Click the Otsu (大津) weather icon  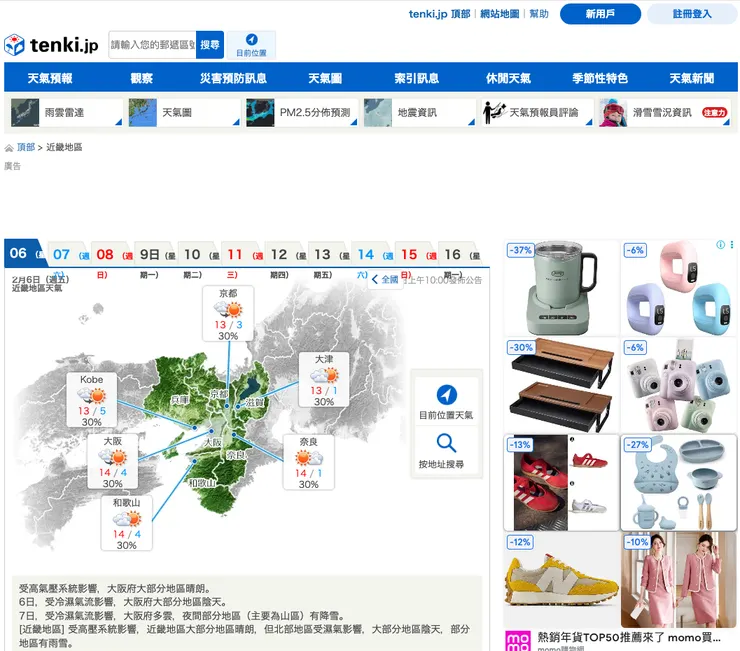324,375
